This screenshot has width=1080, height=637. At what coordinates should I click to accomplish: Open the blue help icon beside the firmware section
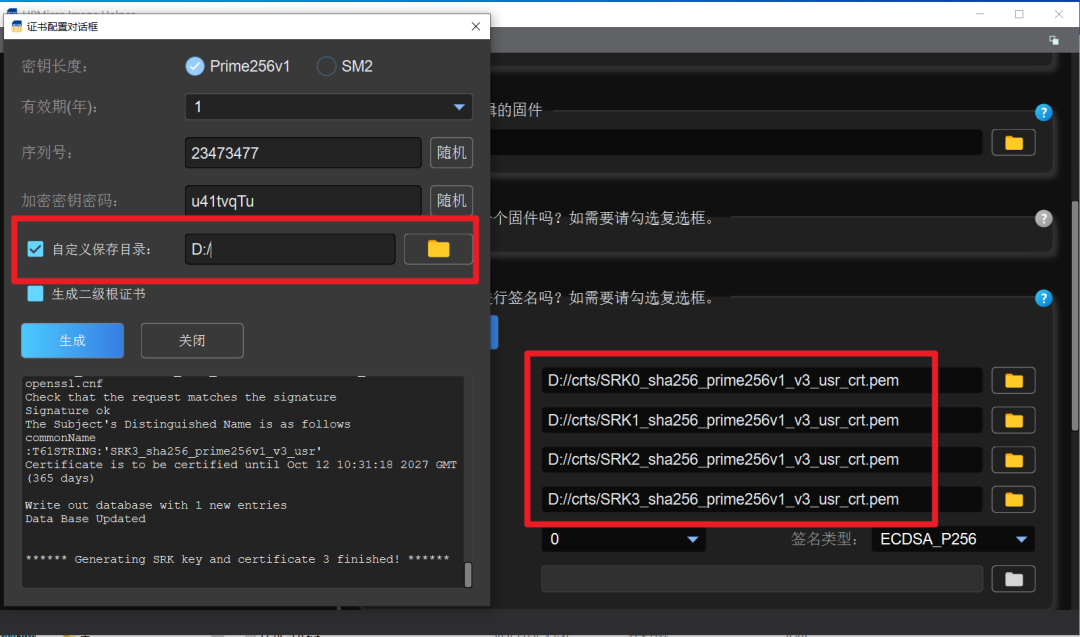(1043, 112)
